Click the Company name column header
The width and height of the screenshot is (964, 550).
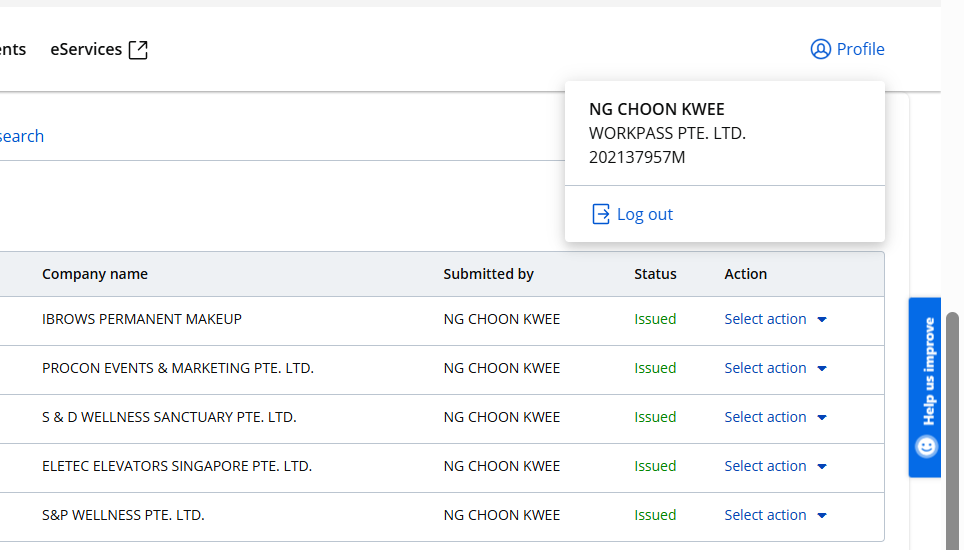click(x=95, y=274)
